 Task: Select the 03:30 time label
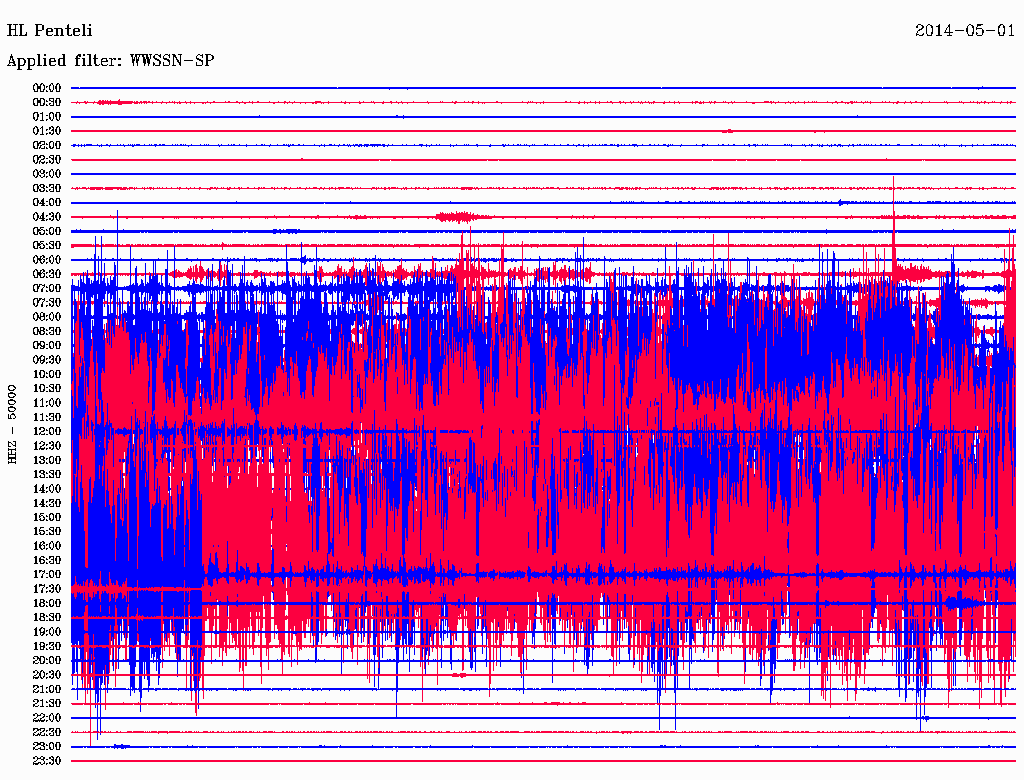coord(47,188)
